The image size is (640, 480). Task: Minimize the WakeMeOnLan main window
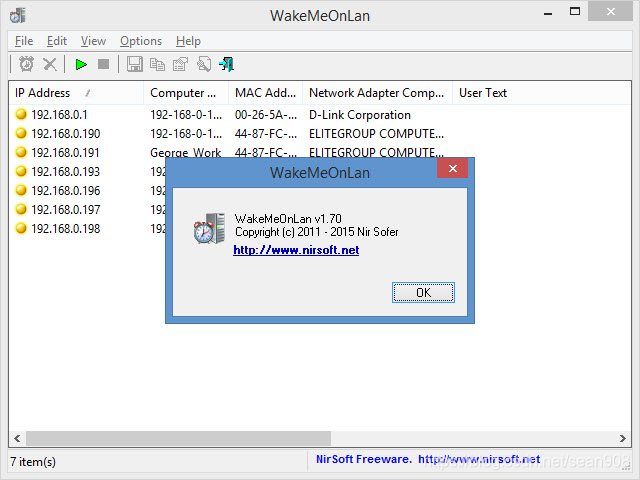[x=548, y=13]
